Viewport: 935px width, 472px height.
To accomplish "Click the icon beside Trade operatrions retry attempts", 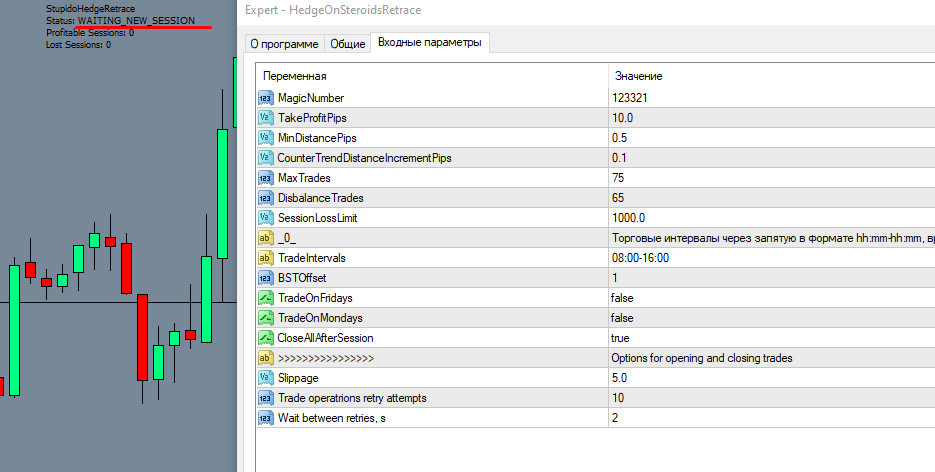I will (x=265, y=398).
